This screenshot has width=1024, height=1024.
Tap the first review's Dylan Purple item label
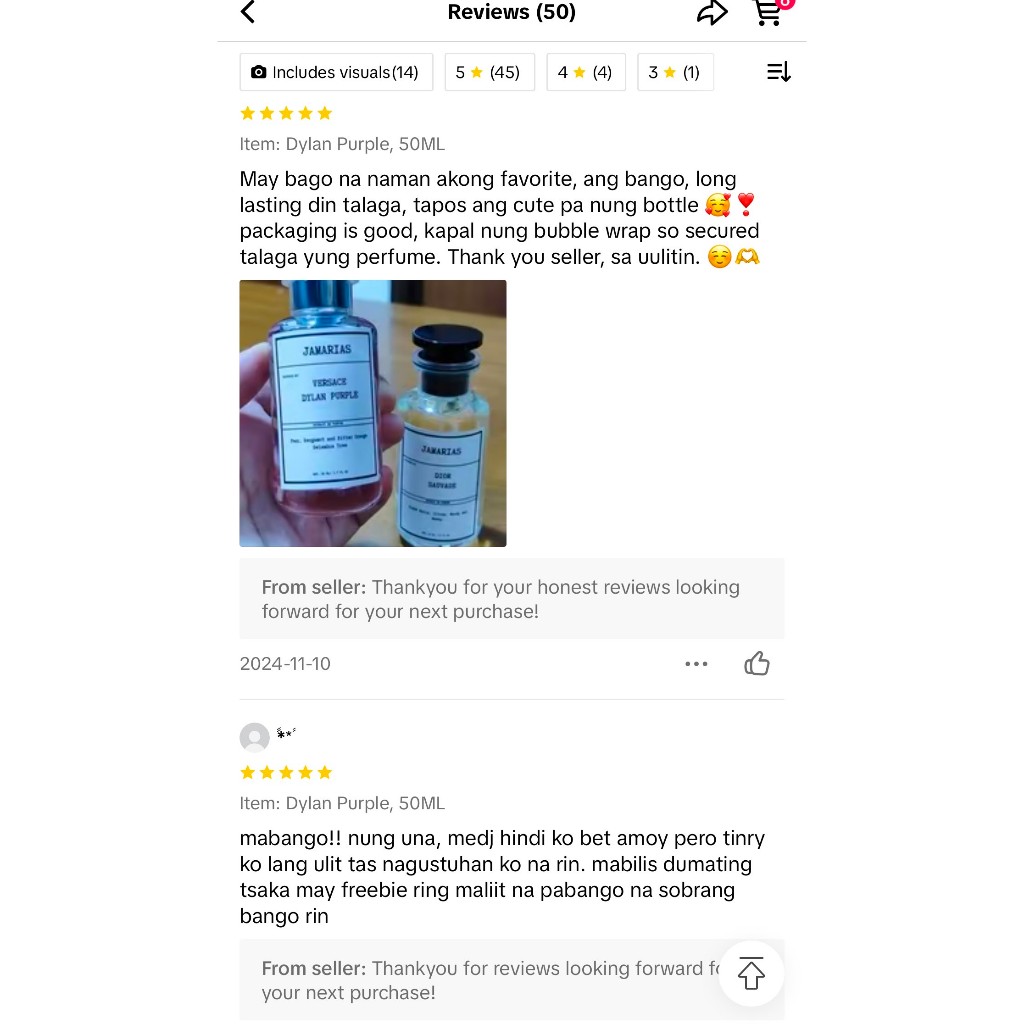click(x=342, y=144)
